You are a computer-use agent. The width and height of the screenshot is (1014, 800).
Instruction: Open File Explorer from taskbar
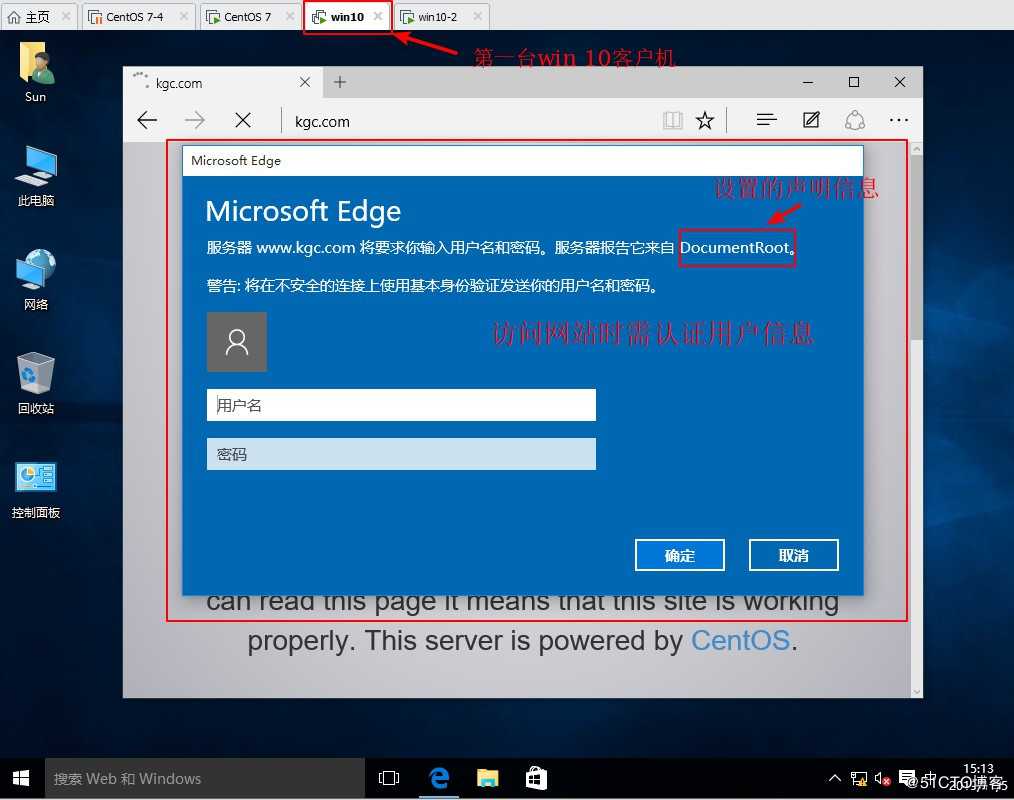(x=488, y=778)
